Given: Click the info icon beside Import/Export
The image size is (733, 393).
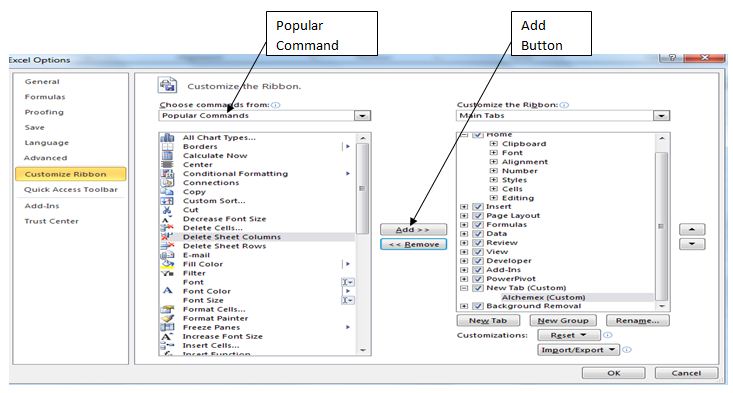Looking at the screenshot, I should tap(627, 350).
